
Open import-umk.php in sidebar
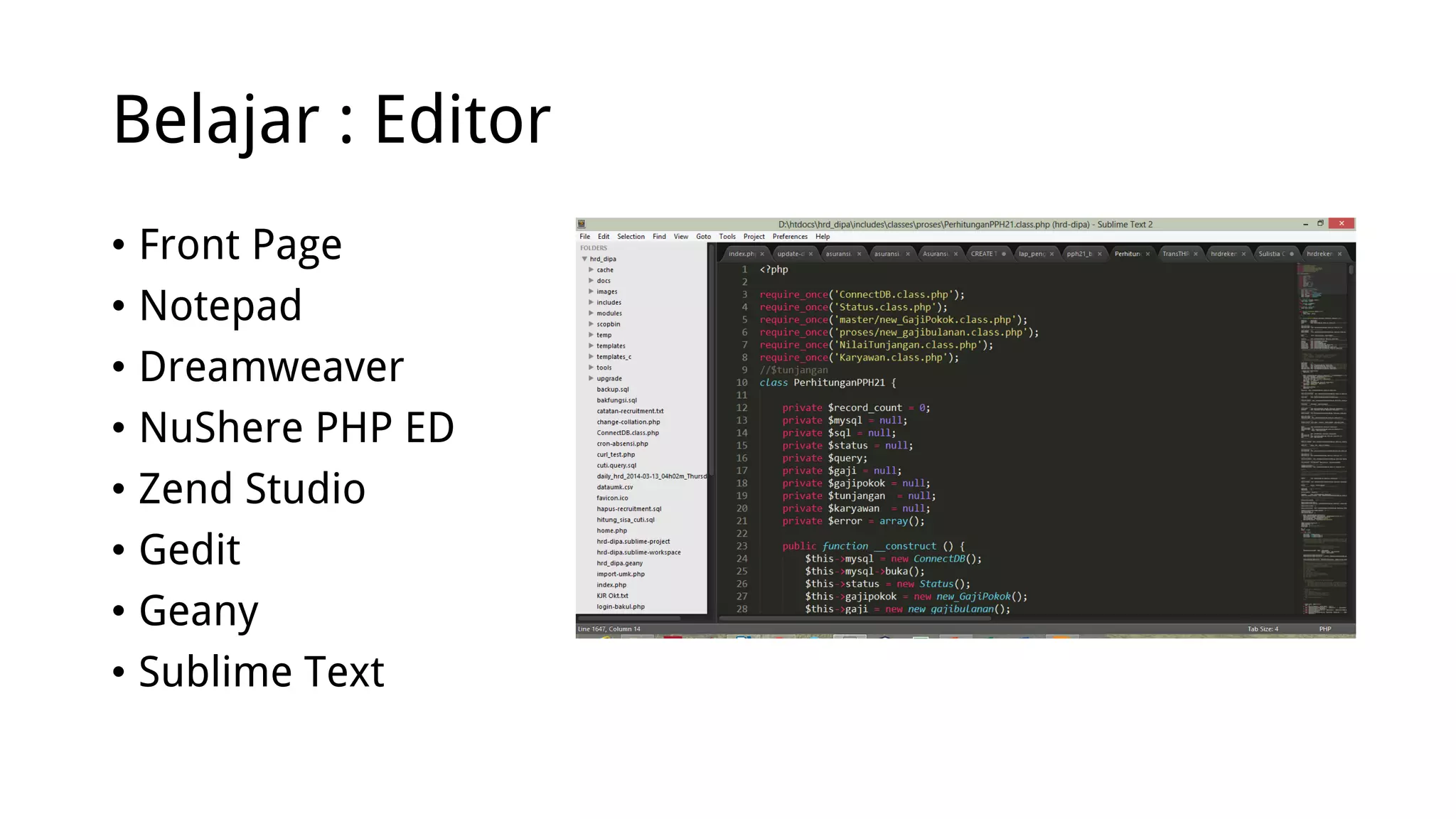point(621,574)
